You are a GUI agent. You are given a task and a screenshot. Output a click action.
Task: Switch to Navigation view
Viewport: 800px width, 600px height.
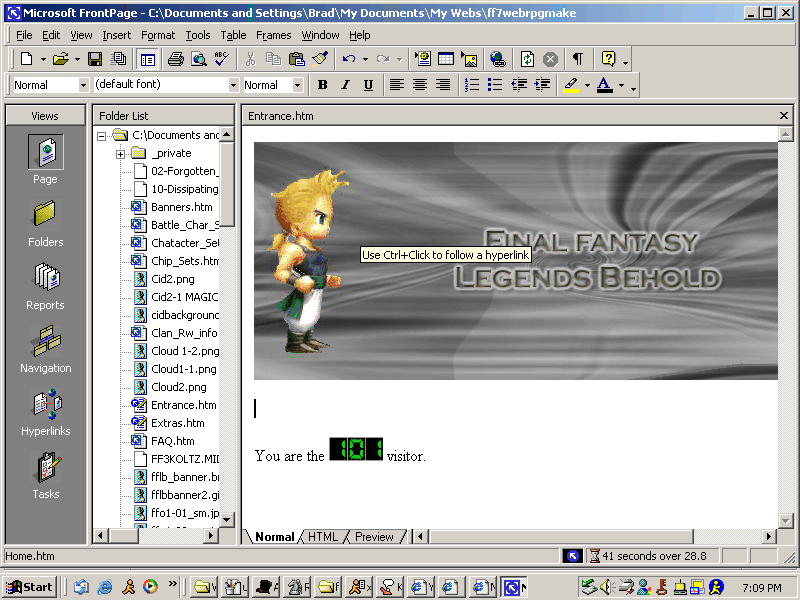45,349
